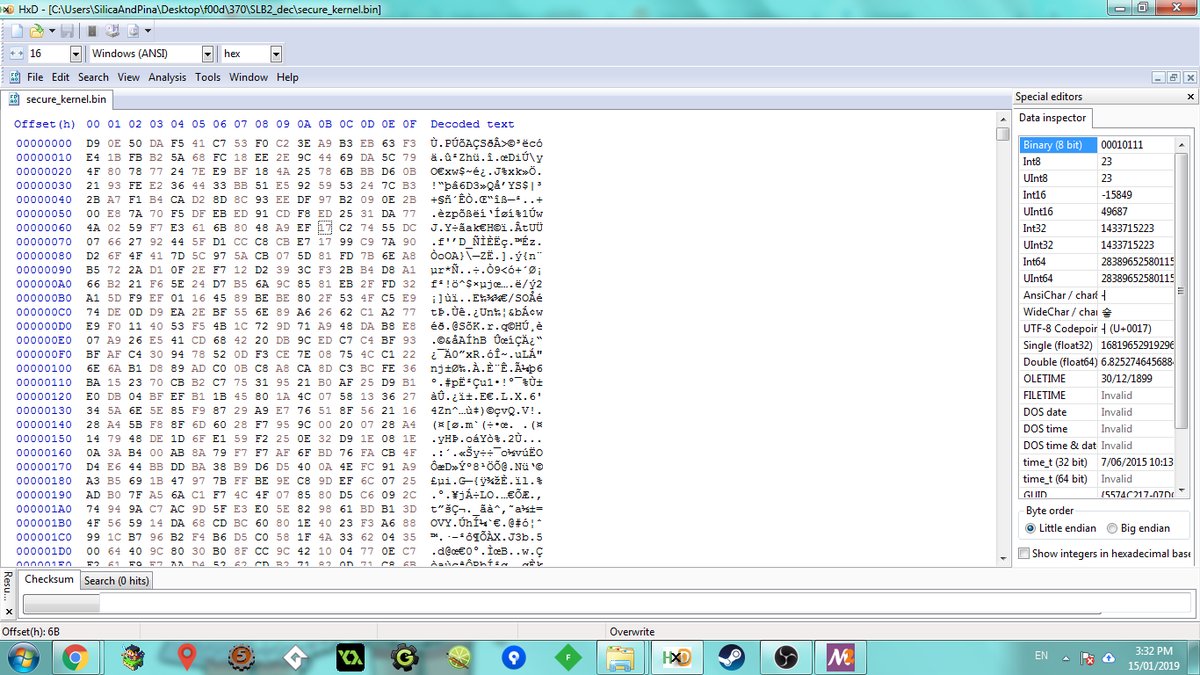The image size is (1200, 675).
Task: Switch to the Search (0 hits) tab
Action: (x=116, y=580)
